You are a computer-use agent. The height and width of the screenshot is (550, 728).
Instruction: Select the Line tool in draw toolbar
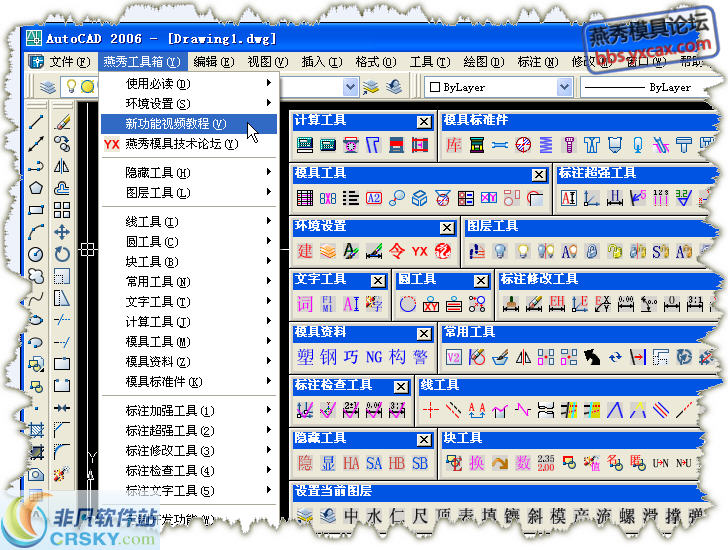pos(36,123)
